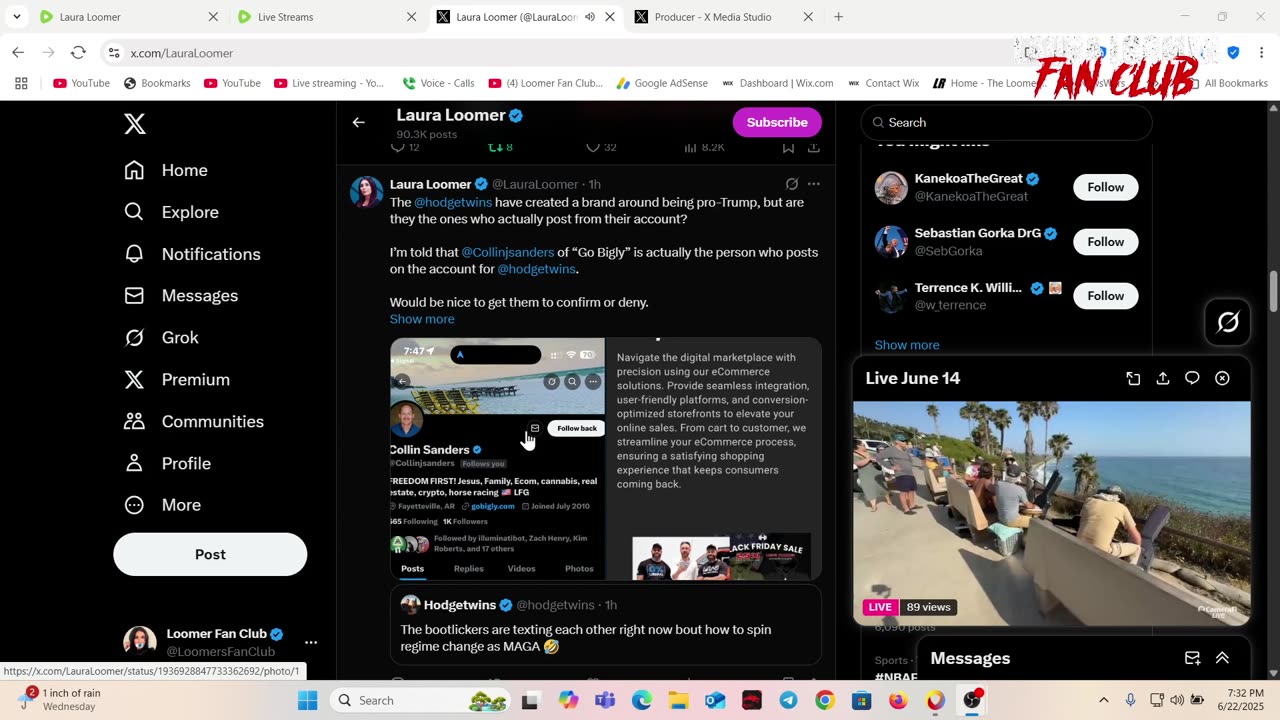This screenshot has width=1280, height=720.
Task: Follow KanekoaTheGreat
Action: [x=1105, y=187]
